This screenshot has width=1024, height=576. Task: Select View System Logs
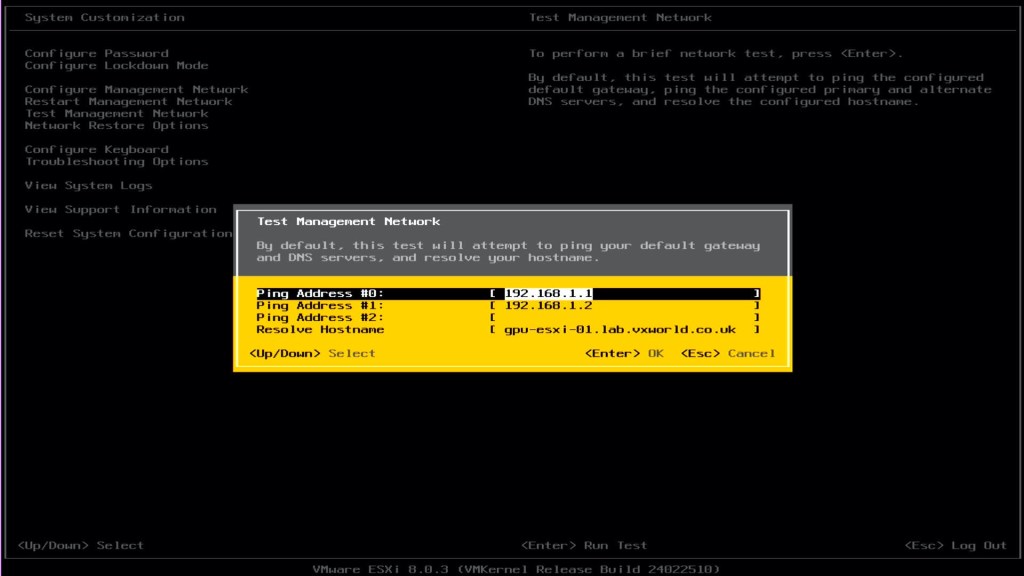pyautogui.click(x=88, y=185)
